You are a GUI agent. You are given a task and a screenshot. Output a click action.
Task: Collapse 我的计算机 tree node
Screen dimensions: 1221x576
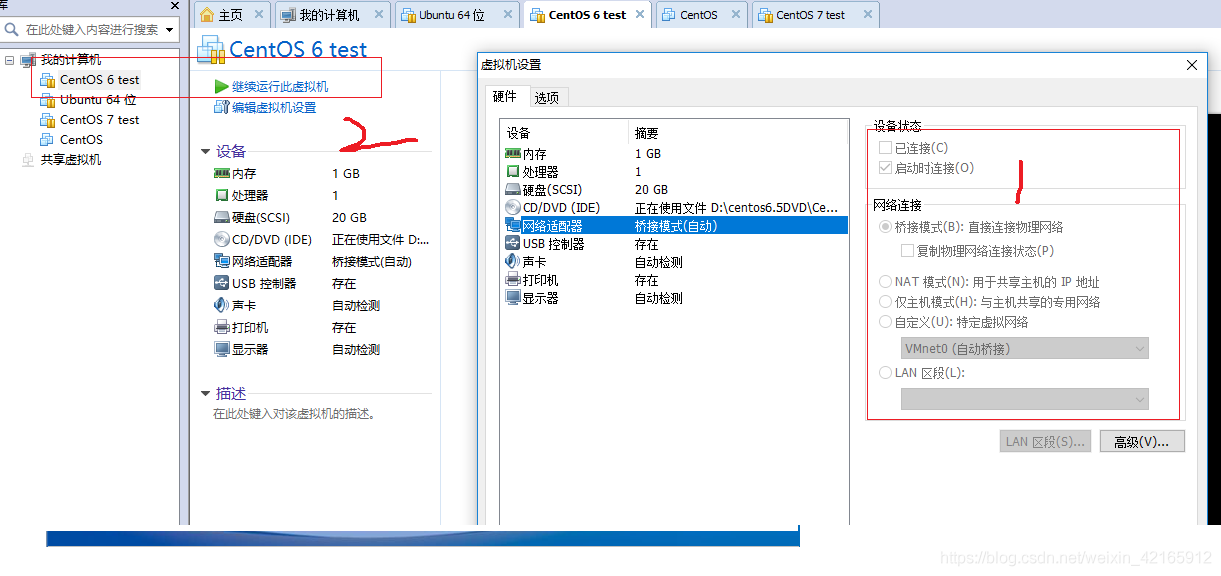click(10, 60)
